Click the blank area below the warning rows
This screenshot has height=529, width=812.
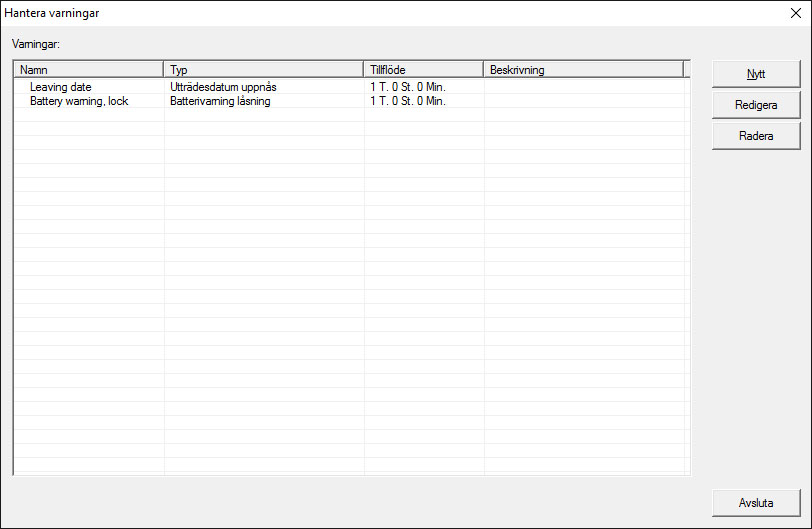pyautogui.click(x=350, y=300)
